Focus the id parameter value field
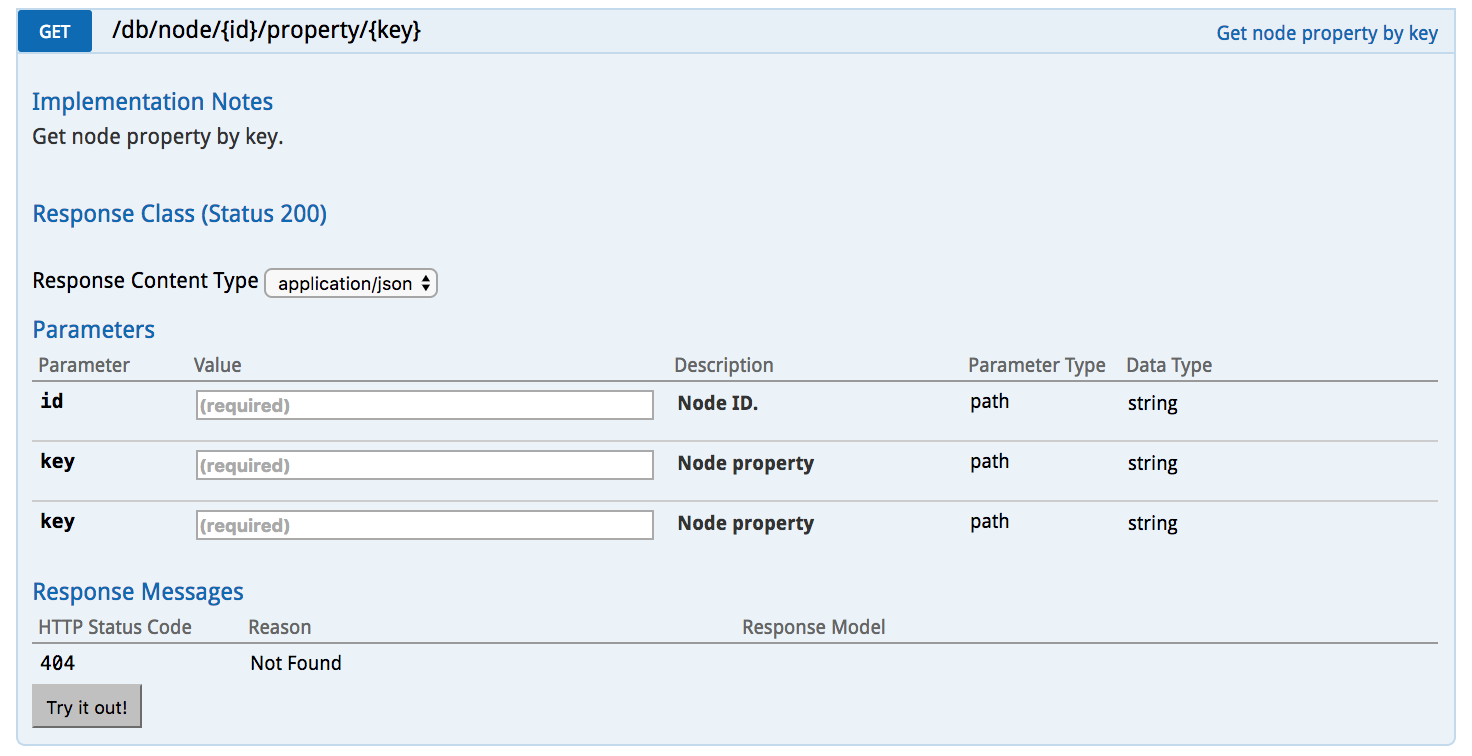Screen dimensions: 1472x756 coord(424,405)
